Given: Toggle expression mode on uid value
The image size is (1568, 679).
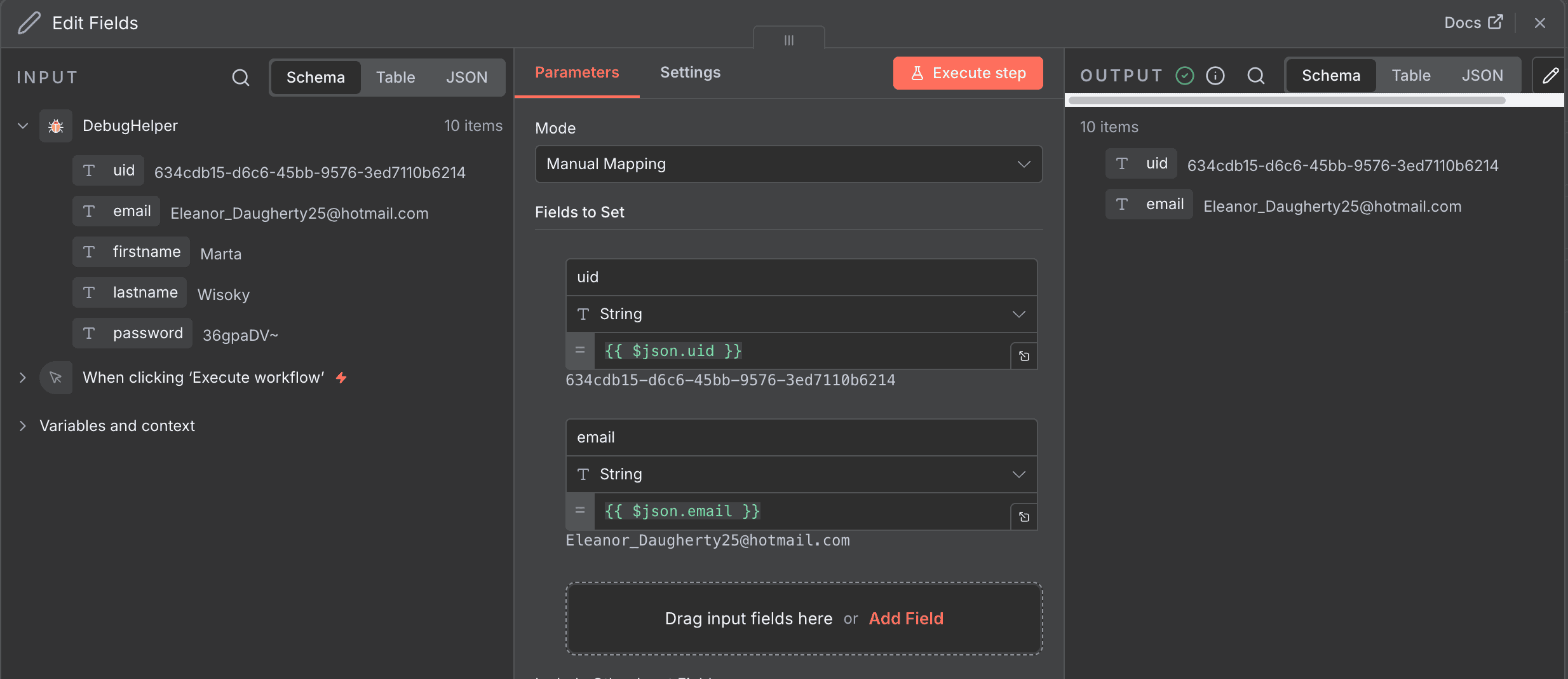Looking at the screenshot, I should [x=579, y=350].
